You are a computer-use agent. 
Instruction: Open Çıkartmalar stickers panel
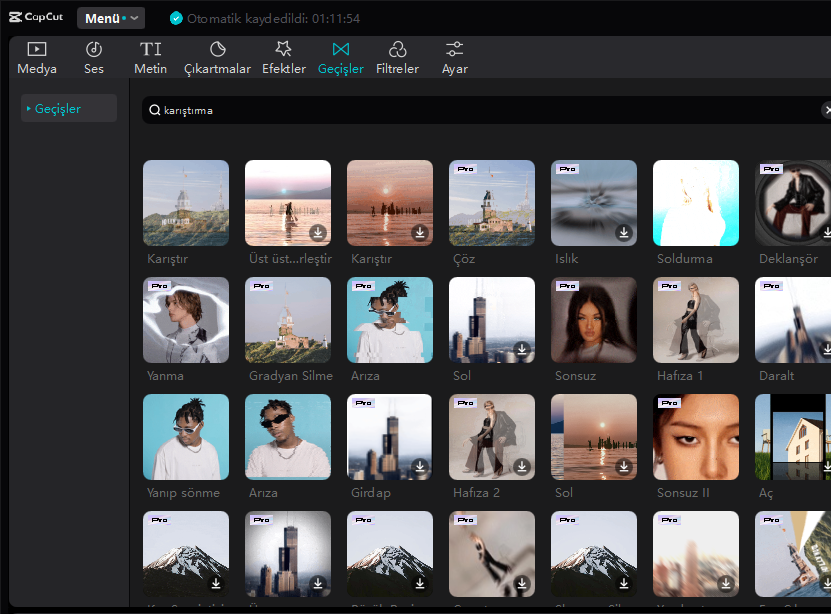(218, 58)
